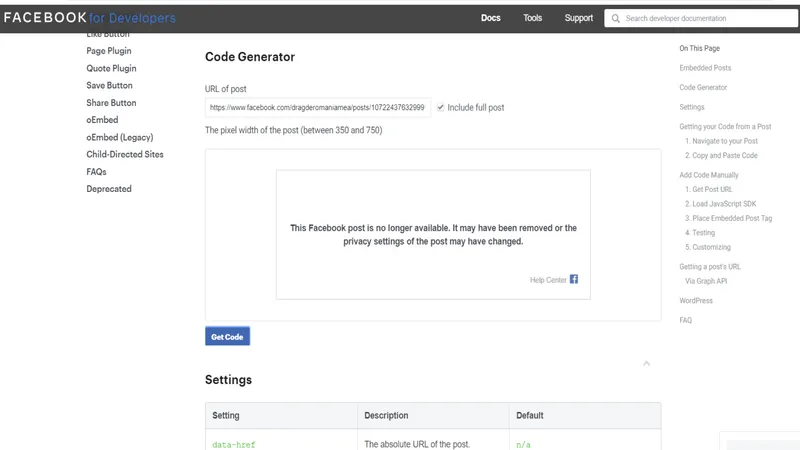Go to 2. Load JavaScript SDK

pos(720,204)
